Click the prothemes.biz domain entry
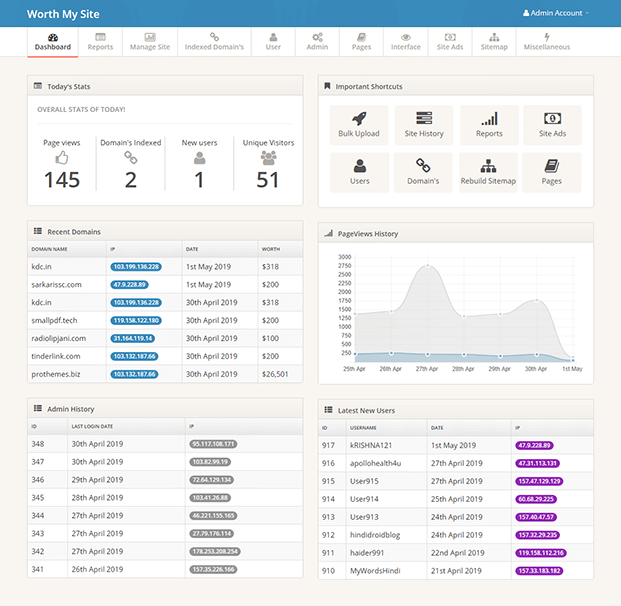This screenshot has width=621, height=606. (58, 374)
